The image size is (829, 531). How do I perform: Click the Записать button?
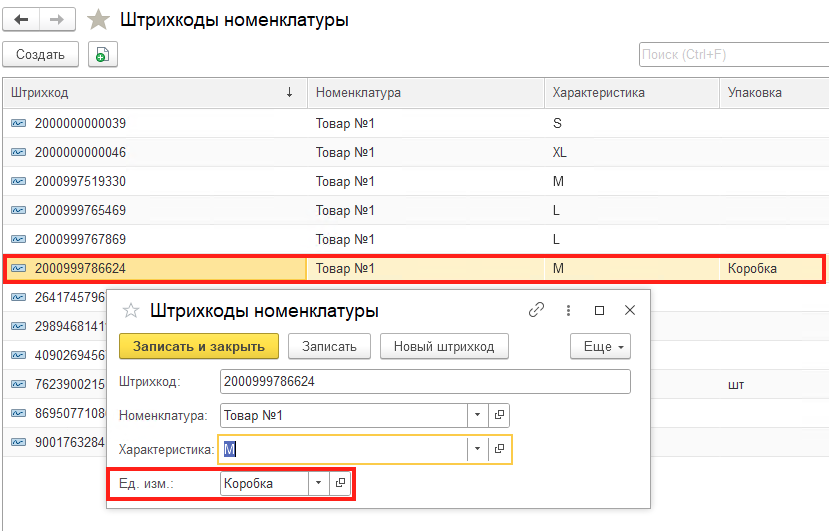329,346
